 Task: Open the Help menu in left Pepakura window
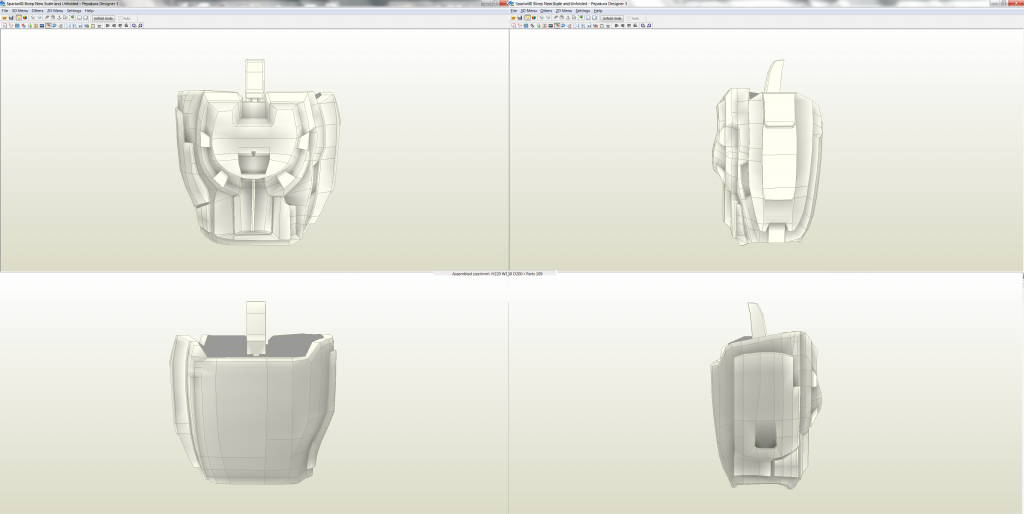[x=89, y=11]
